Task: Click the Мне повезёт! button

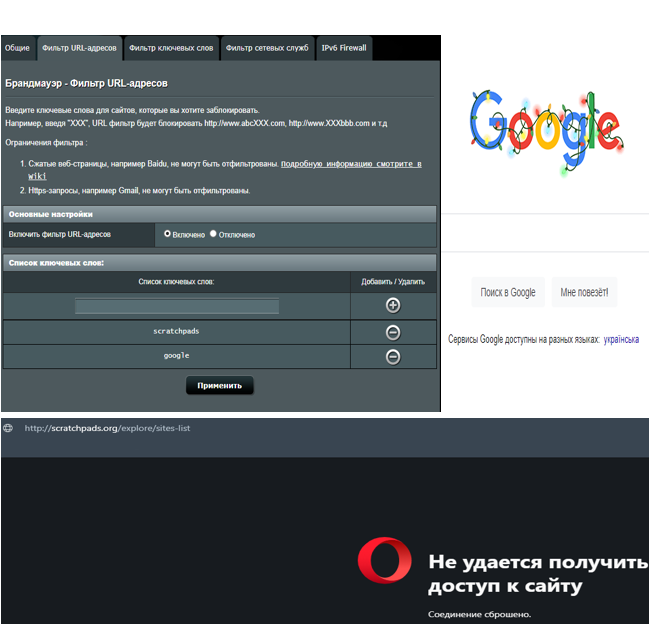Action: [x=584, y=292]
